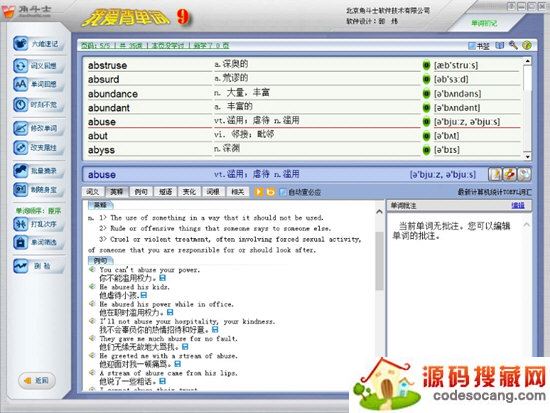Click the note icon beside abuse phonetics

[x=495, y=174]
